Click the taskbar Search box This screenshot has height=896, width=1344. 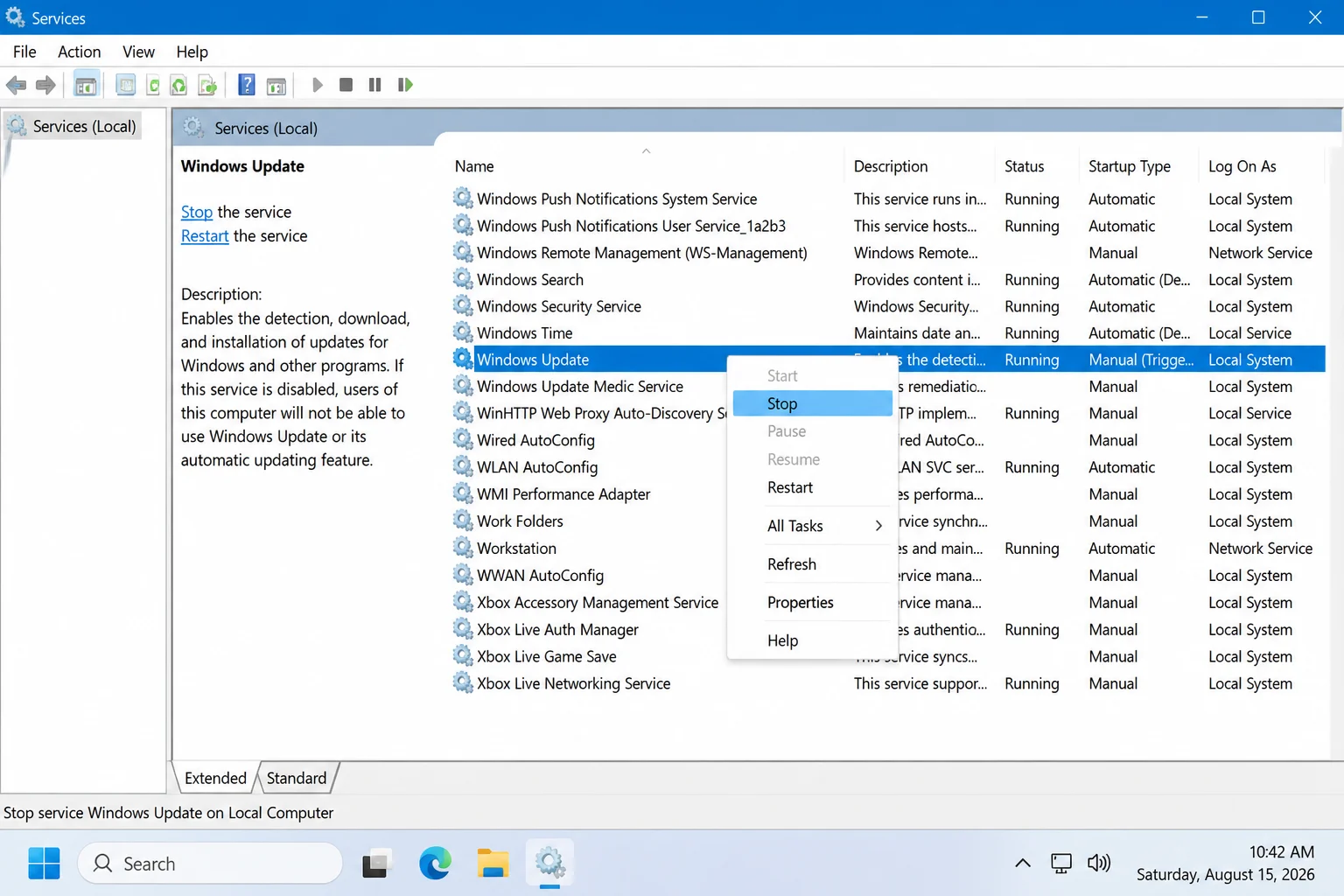pos(210,864)
